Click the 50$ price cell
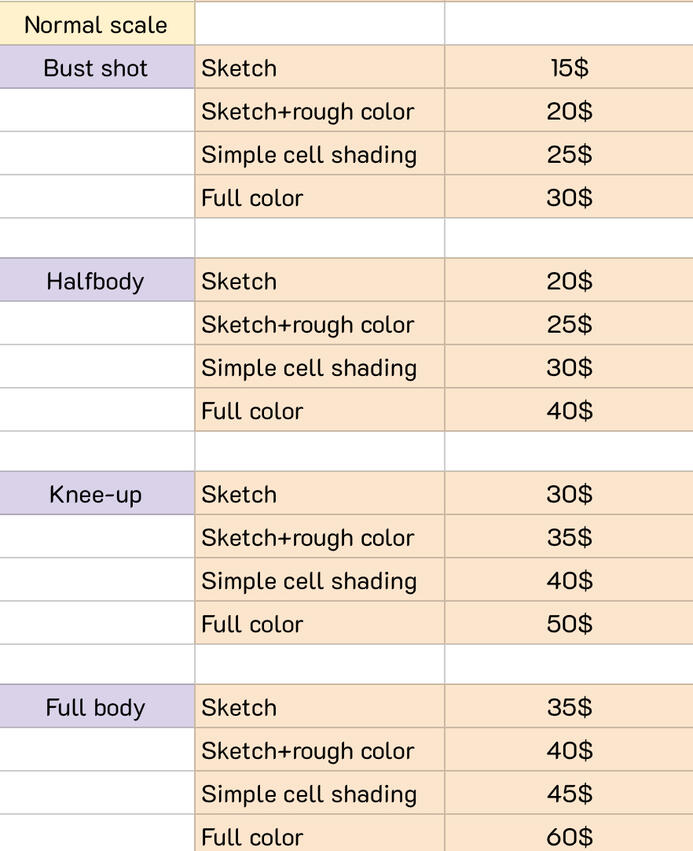The height and width of the screenshot is (851, 693). point(569,624)
